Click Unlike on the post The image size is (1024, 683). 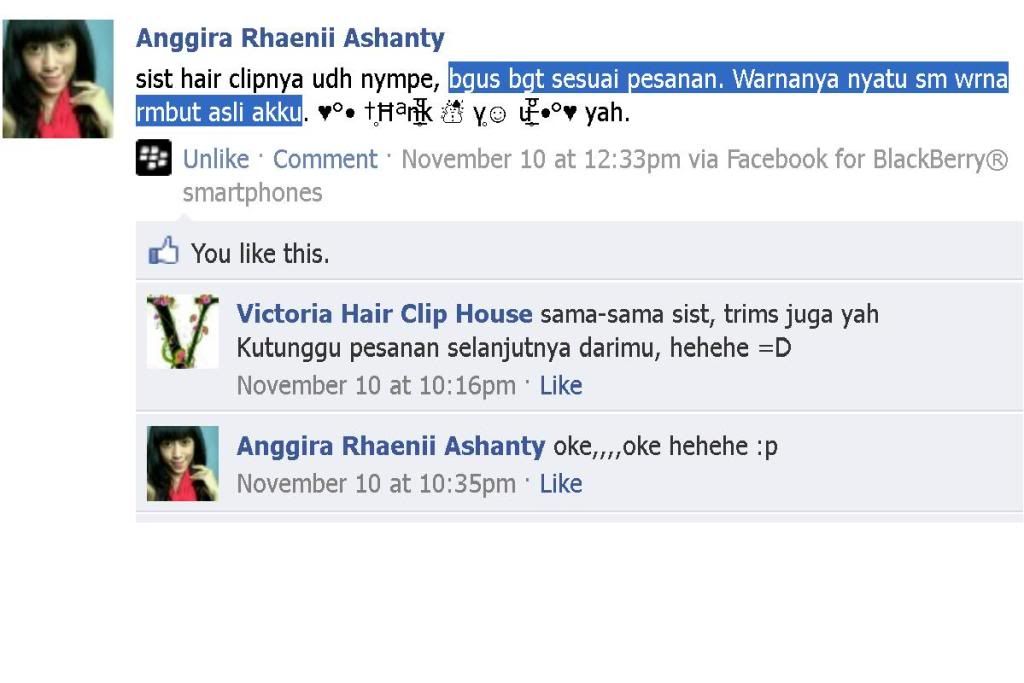coord(216,159)
